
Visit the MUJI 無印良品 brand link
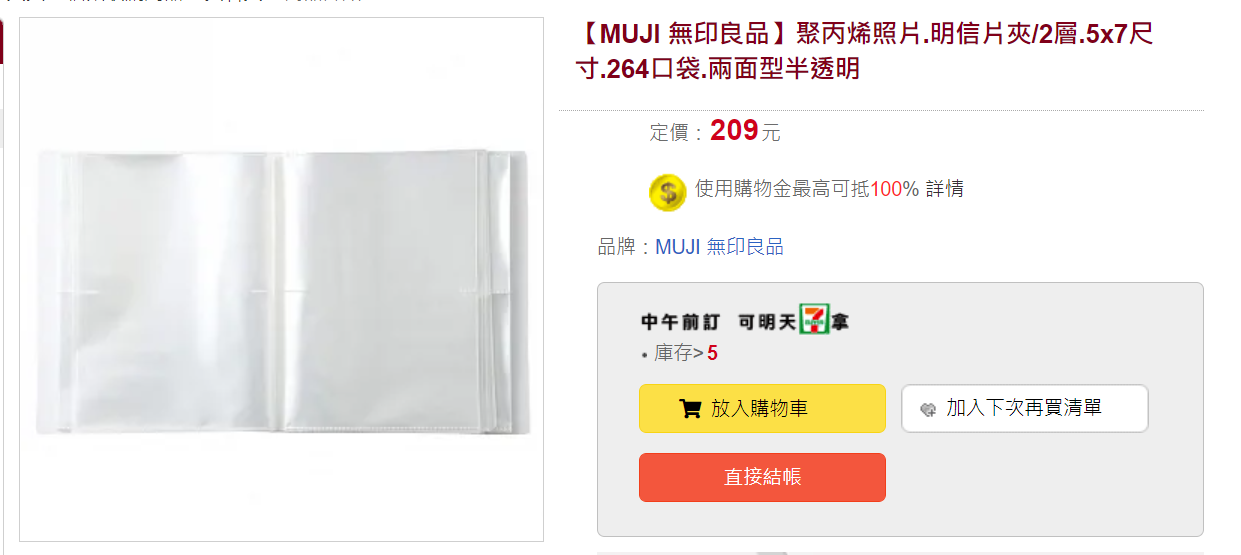click(719, 247)
